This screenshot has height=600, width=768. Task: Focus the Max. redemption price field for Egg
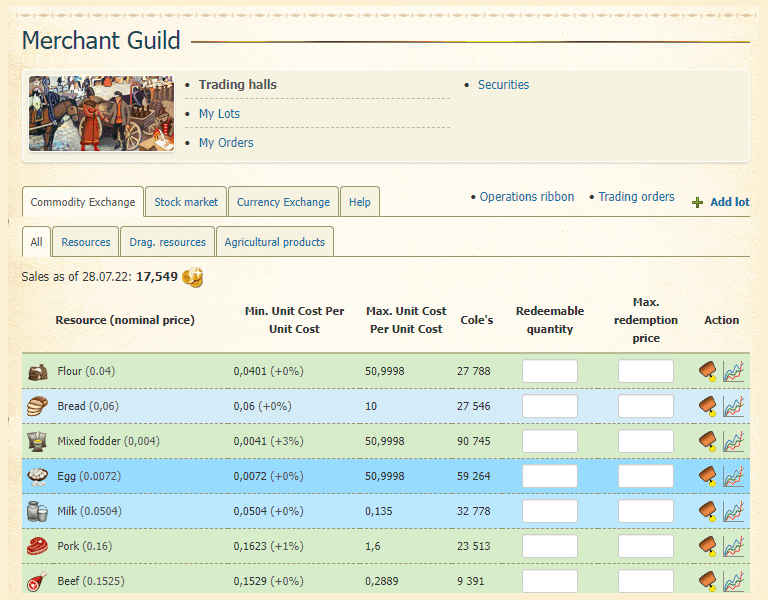tap(646, 476)
